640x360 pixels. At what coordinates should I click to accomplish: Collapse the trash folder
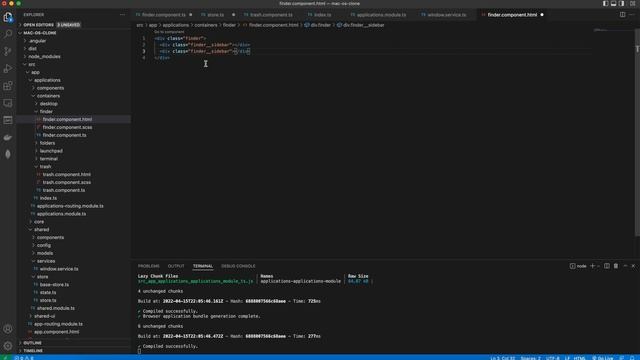(45, 167)
